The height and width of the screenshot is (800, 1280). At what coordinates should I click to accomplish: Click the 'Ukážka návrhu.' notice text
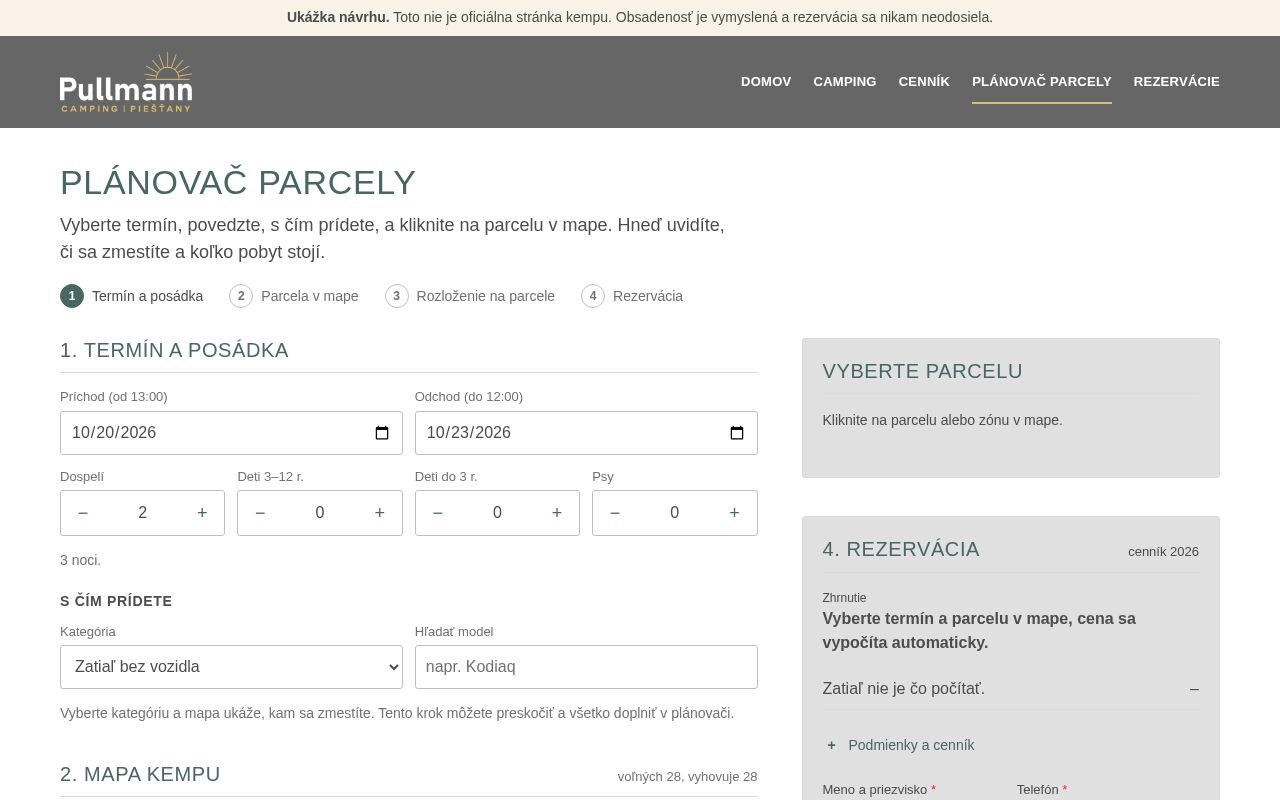coord(338,17)
